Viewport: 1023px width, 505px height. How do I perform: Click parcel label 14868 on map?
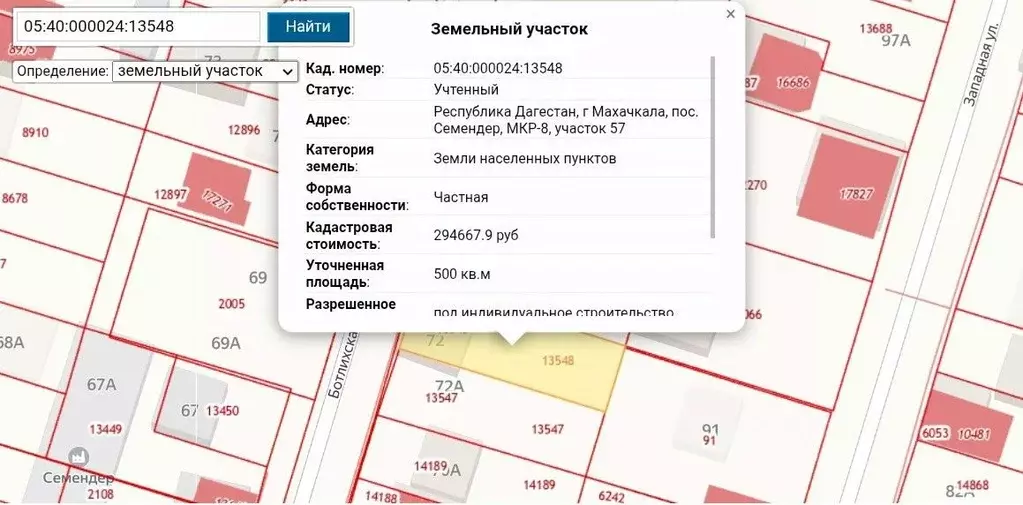[x=973, y=485]
